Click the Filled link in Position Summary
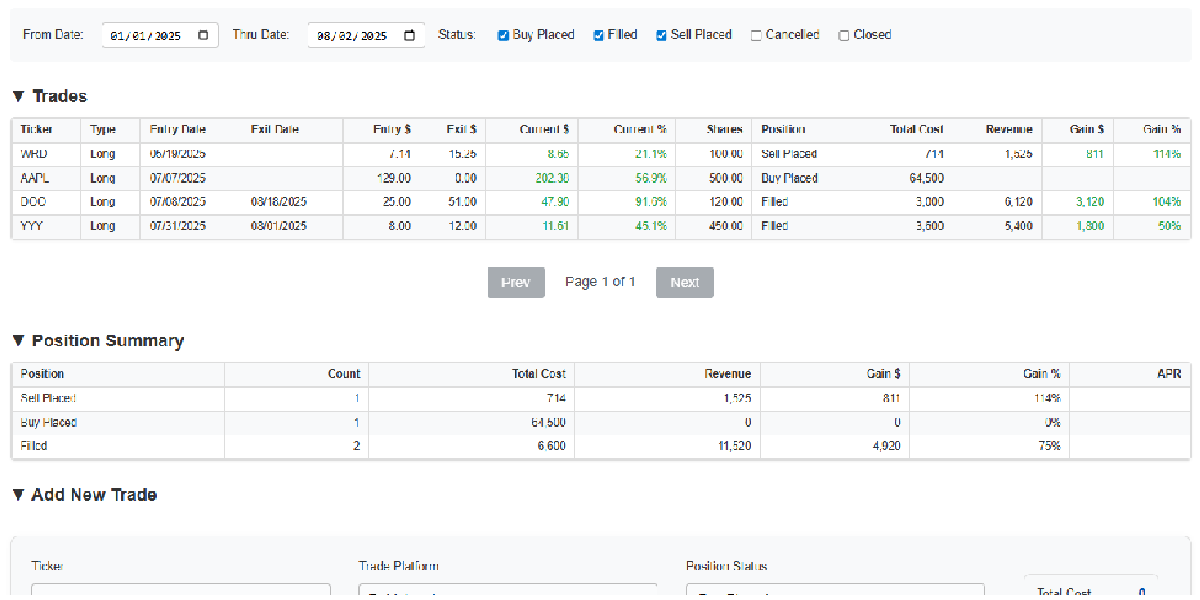Image resolution: width=1200 pixels, height=600 pixels. pyautogui.click(x=33, y=446)
